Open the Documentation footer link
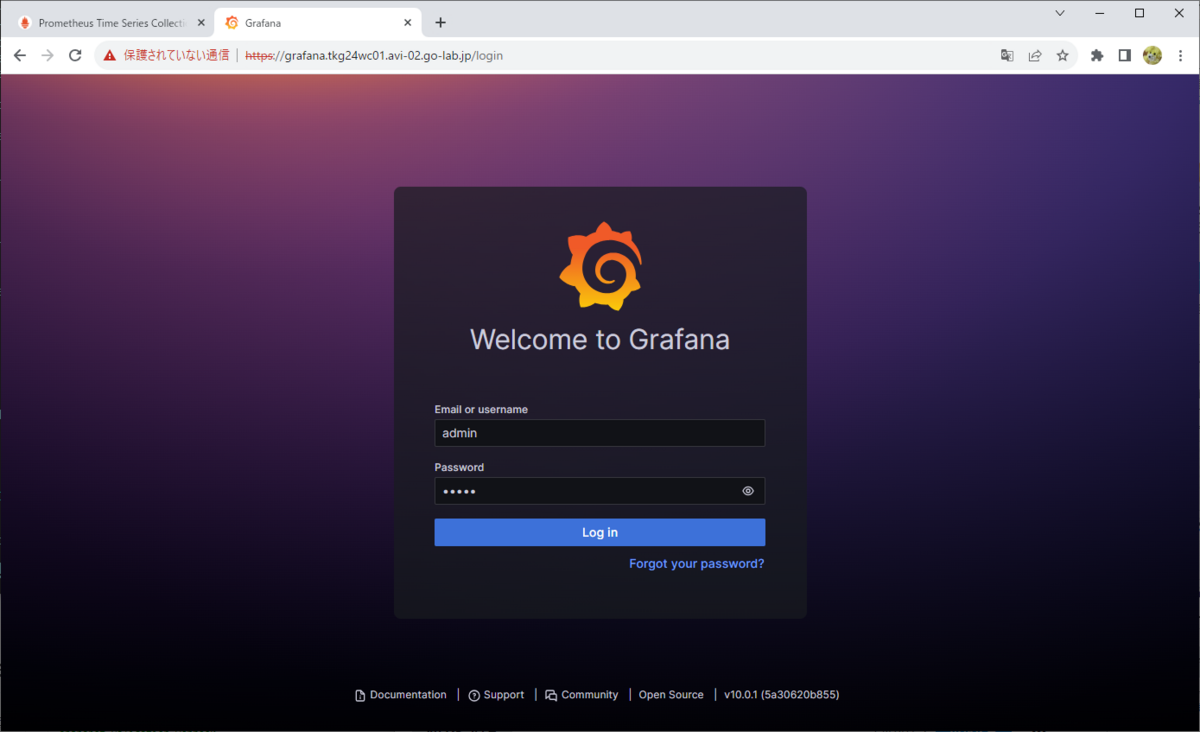The image size is (1200, 732). coord(401,695)
